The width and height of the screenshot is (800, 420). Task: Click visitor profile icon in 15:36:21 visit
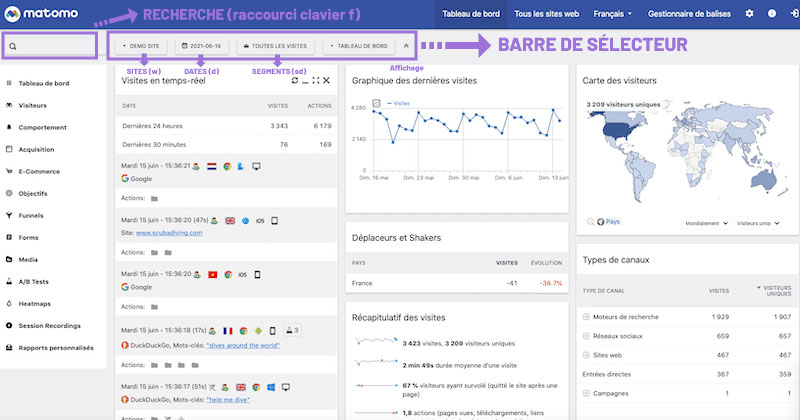click(x=196, y=166)
